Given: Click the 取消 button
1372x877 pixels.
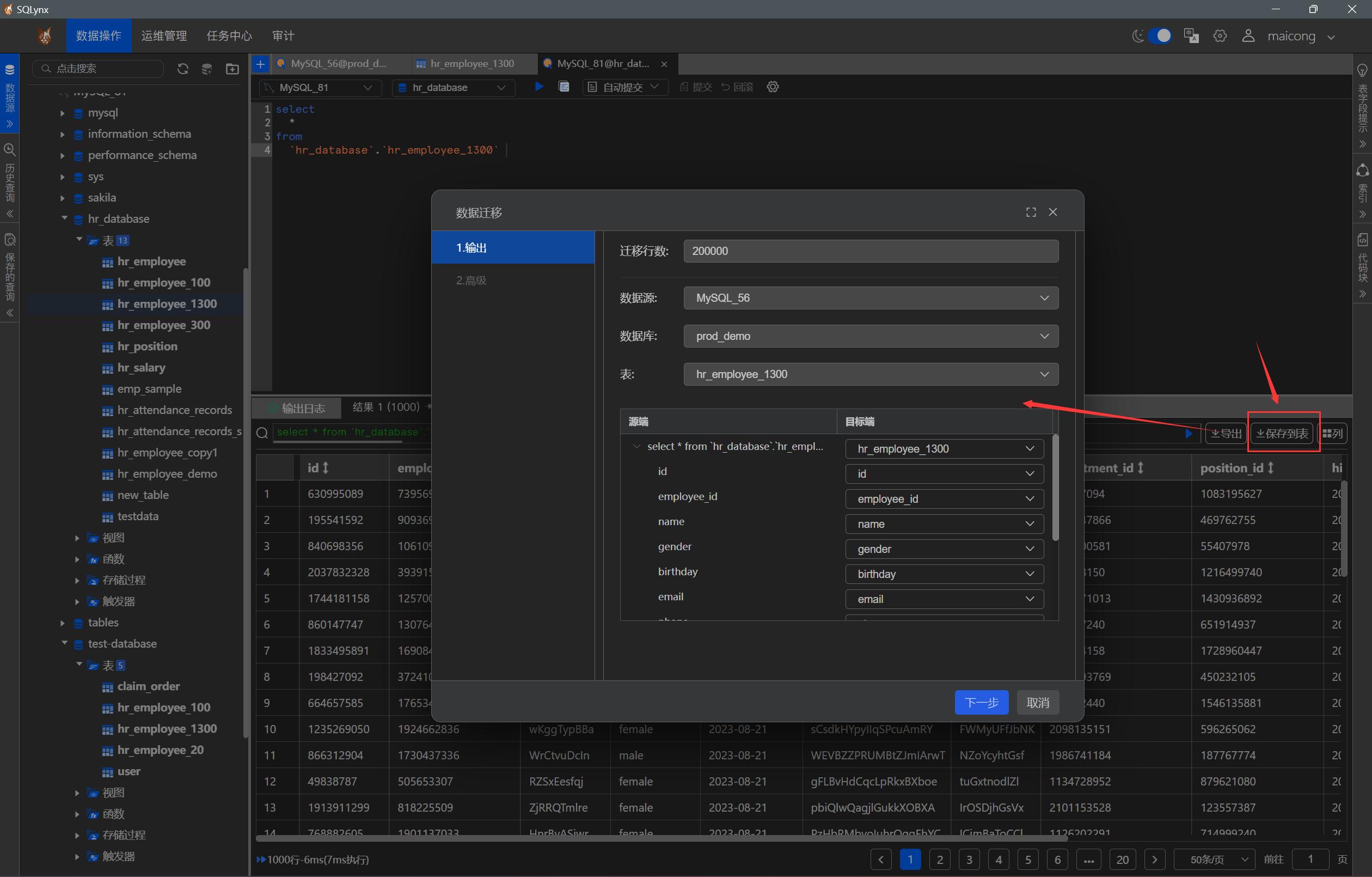Looking at the screenshot, I should 1038,703.
